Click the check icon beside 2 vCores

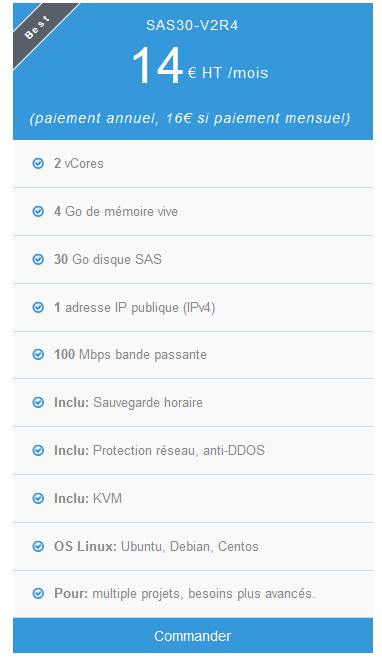38,163
